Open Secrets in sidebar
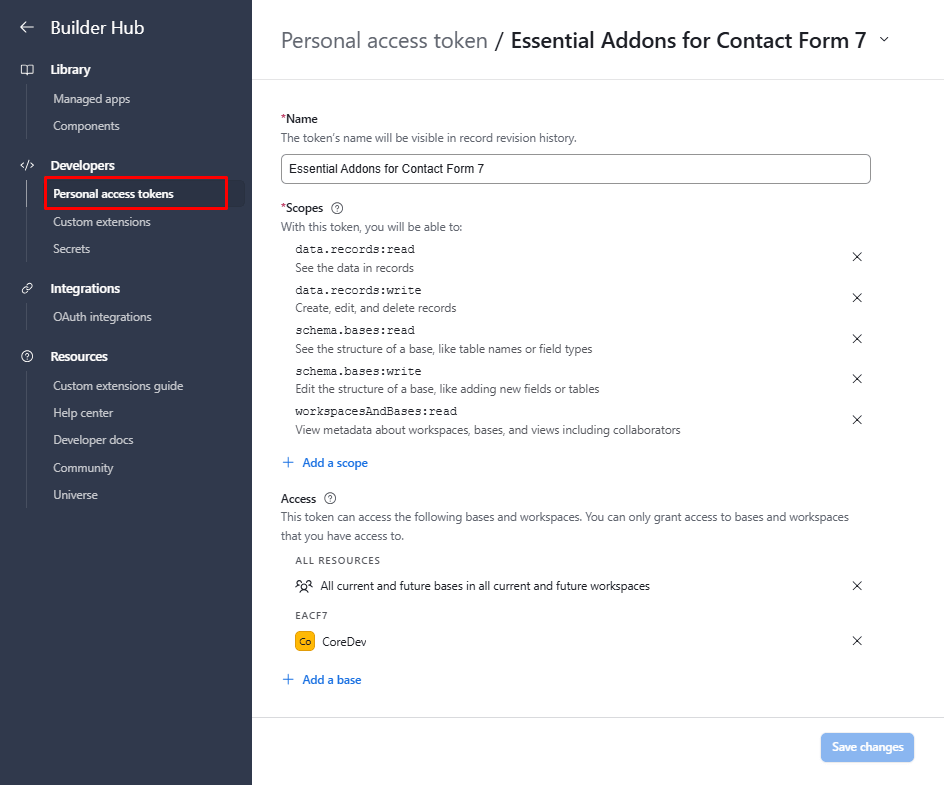Image resolution: width=944 pixels, height=785 pixels. click(x=72, y=249)
